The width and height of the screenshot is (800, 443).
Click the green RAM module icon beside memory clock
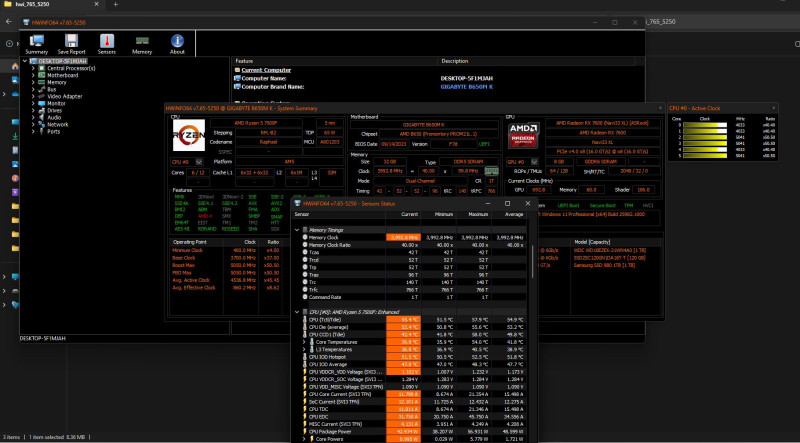coord(491,171)
